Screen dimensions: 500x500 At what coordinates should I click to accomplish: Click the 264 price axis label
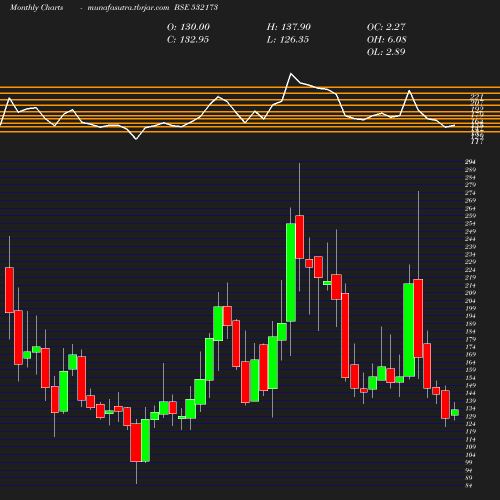pos(470,208)
